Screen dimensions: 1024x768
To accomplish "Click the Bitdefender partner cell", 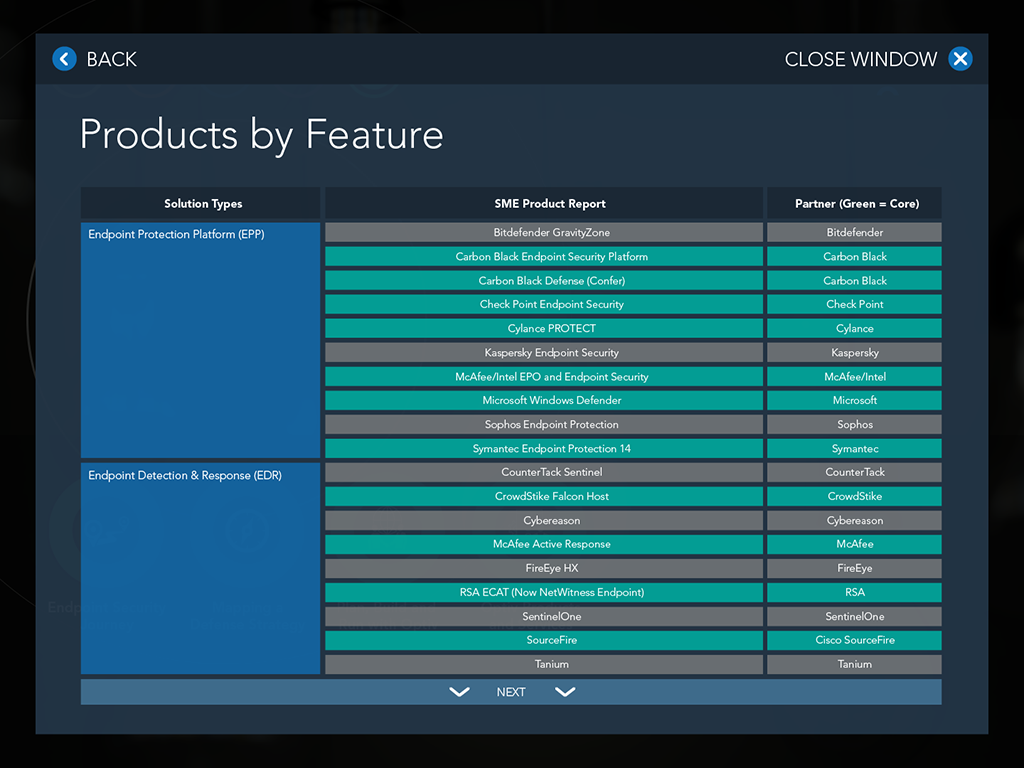I will (854, 232).
